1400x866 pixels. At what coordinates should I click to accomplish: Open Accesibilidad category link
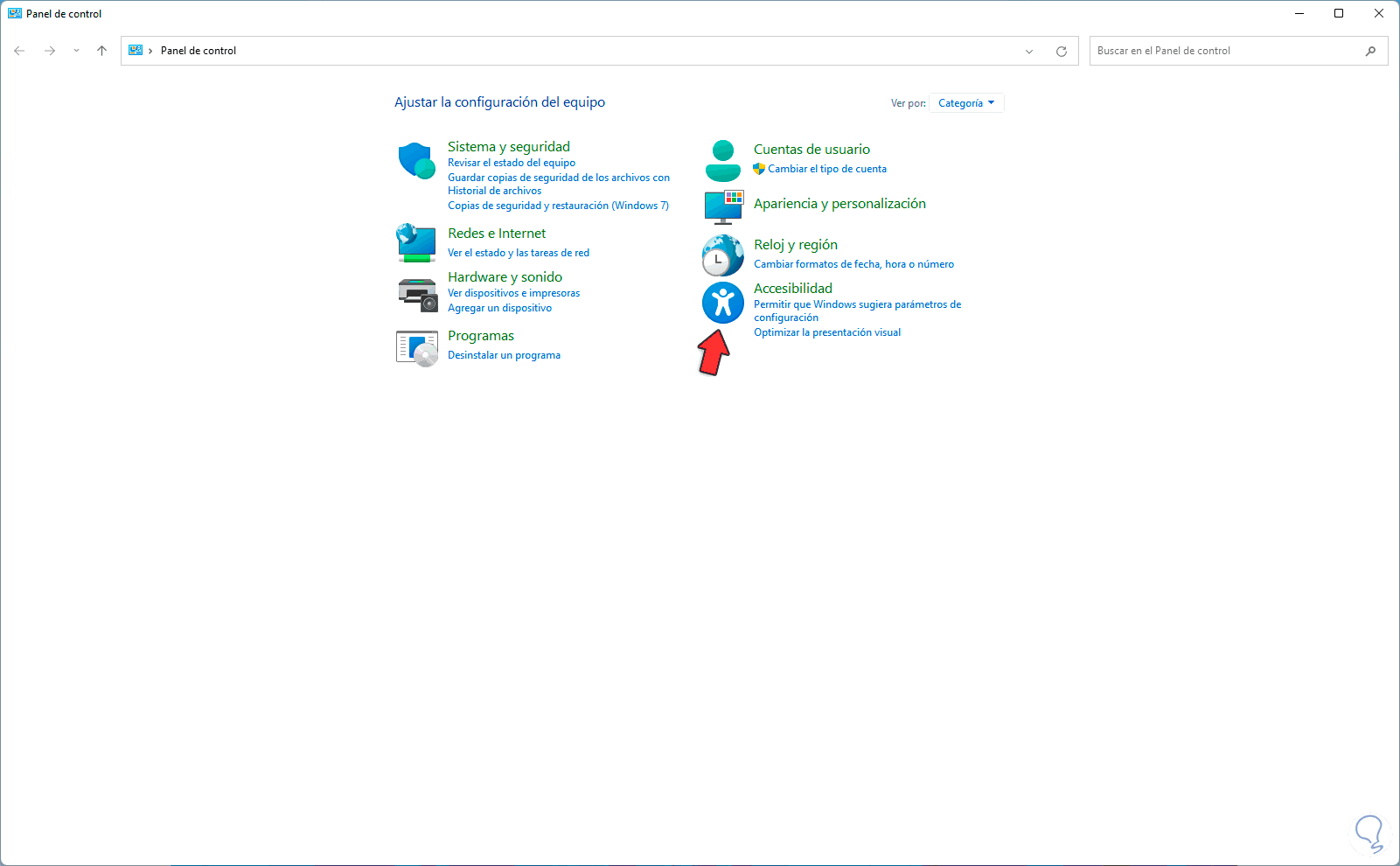(793, 289)
